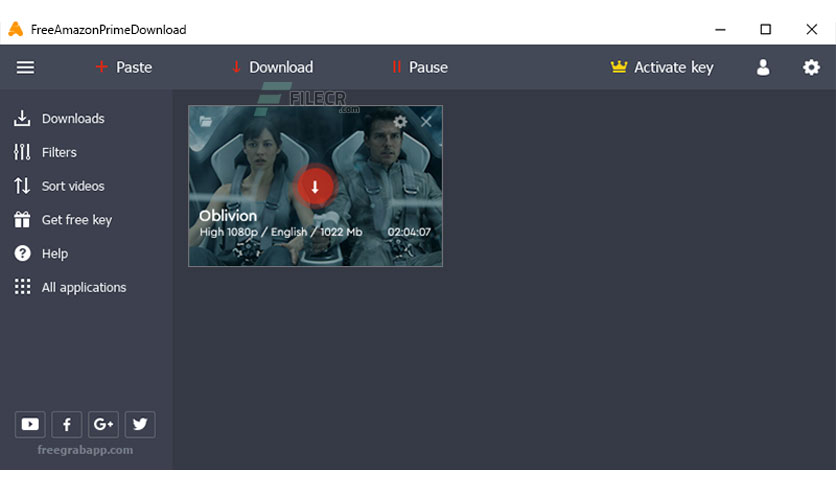The image size is (836, 484).
Task: Open the Twitter social link
Action: click(140, 424)
